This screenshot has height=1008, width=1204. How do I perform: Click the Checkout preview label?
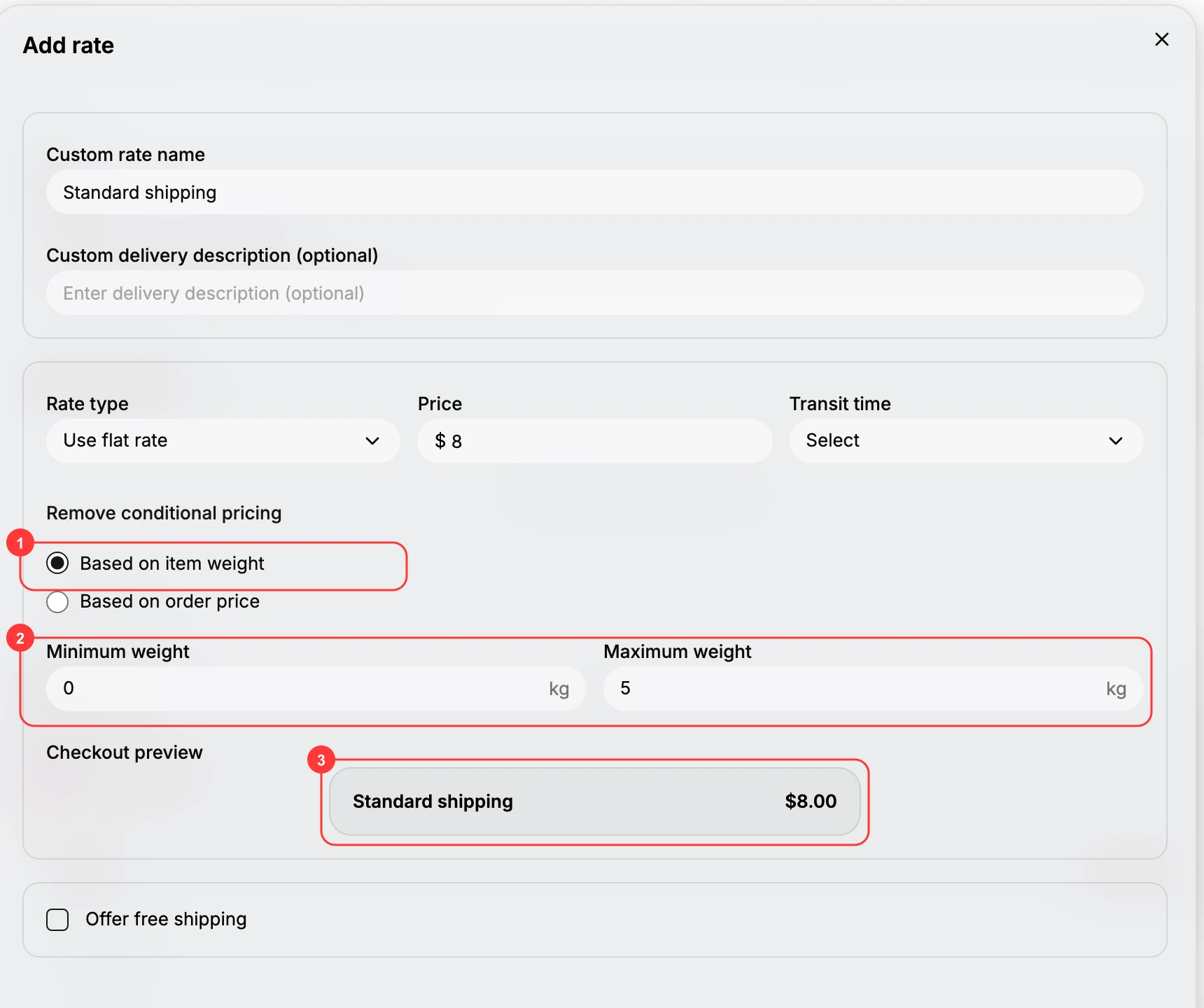(x=125, y=752)
